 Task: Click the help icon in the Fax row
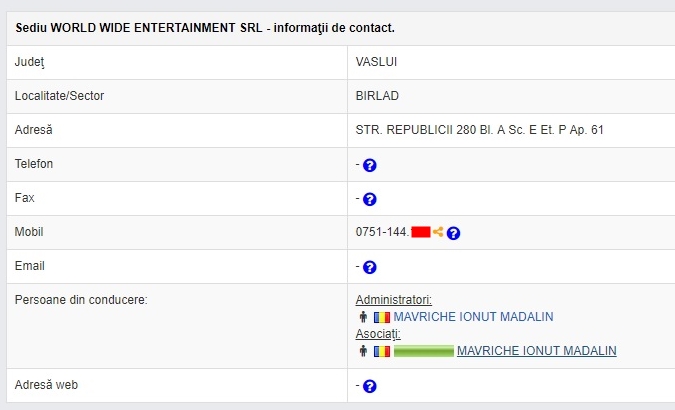point(370,199)
